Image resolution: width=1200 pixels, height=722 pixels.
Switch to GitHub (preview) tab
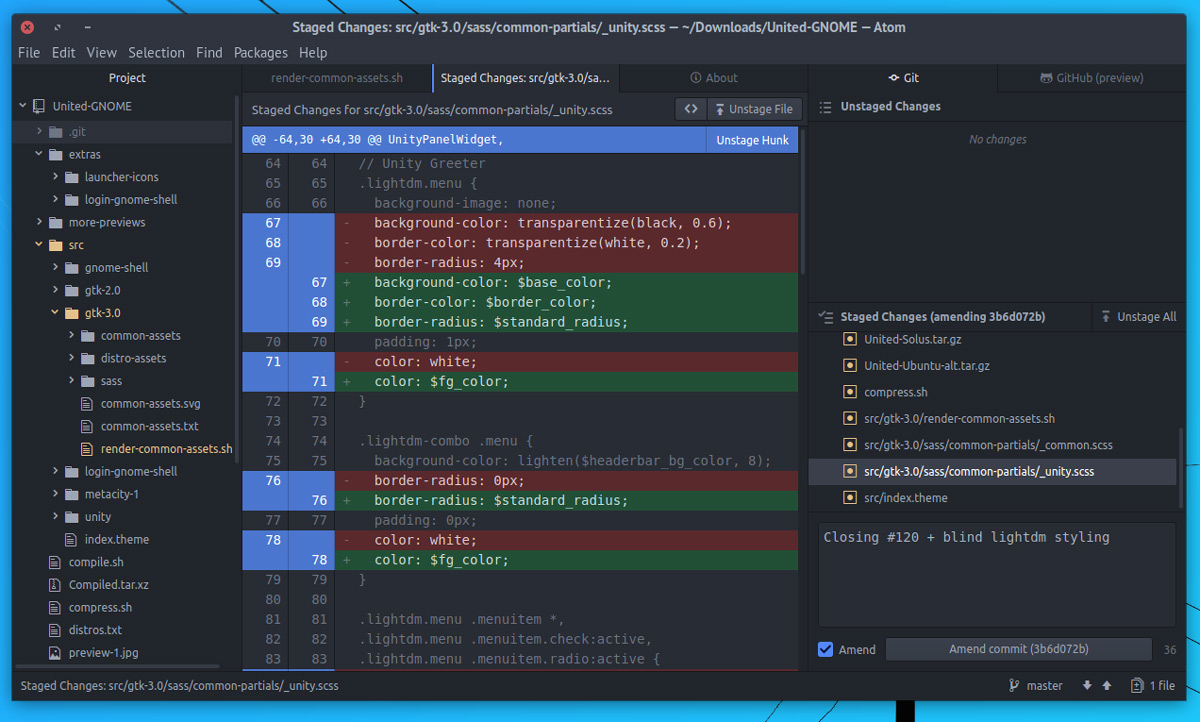click(1091, 78)
